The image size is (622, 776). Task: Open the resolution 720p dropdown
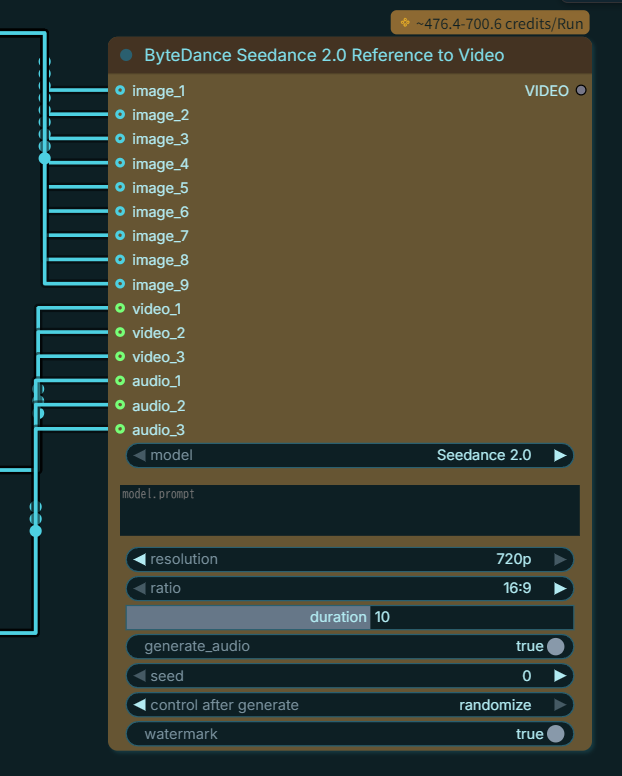[x=350, y=559]
